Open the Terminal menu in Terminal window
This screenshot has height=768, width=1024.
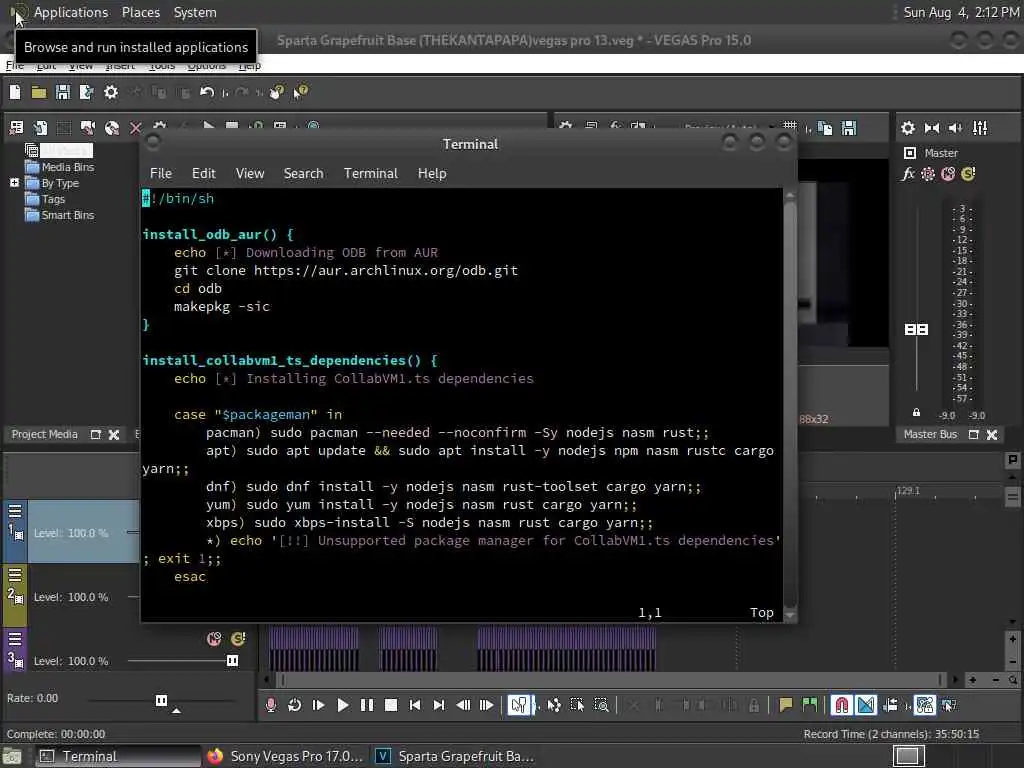click(x=370, y=173)
